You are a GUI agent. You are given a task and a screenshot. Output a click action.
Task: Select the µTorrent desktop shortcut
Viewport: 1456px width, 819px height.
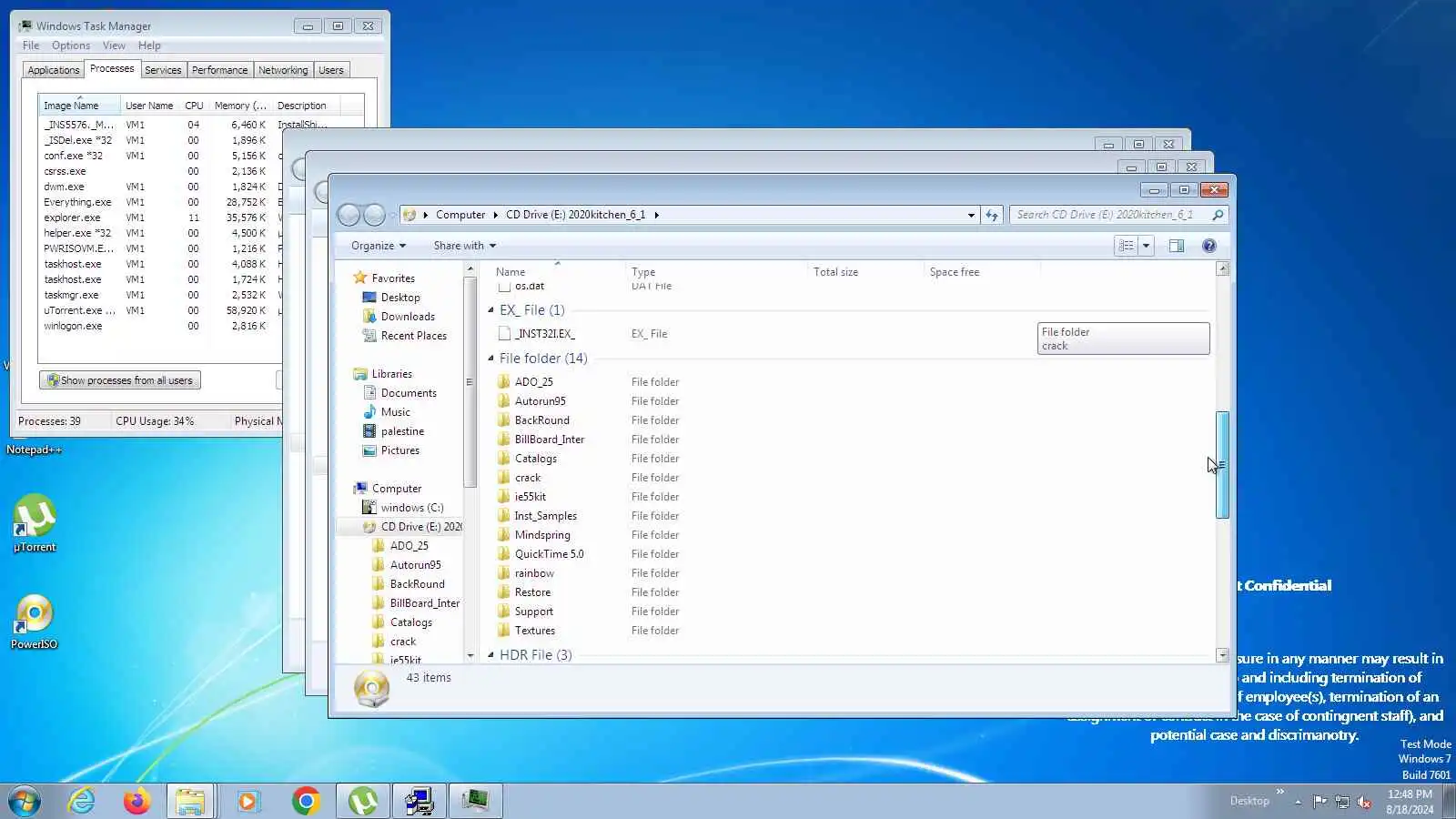point(35,523)
